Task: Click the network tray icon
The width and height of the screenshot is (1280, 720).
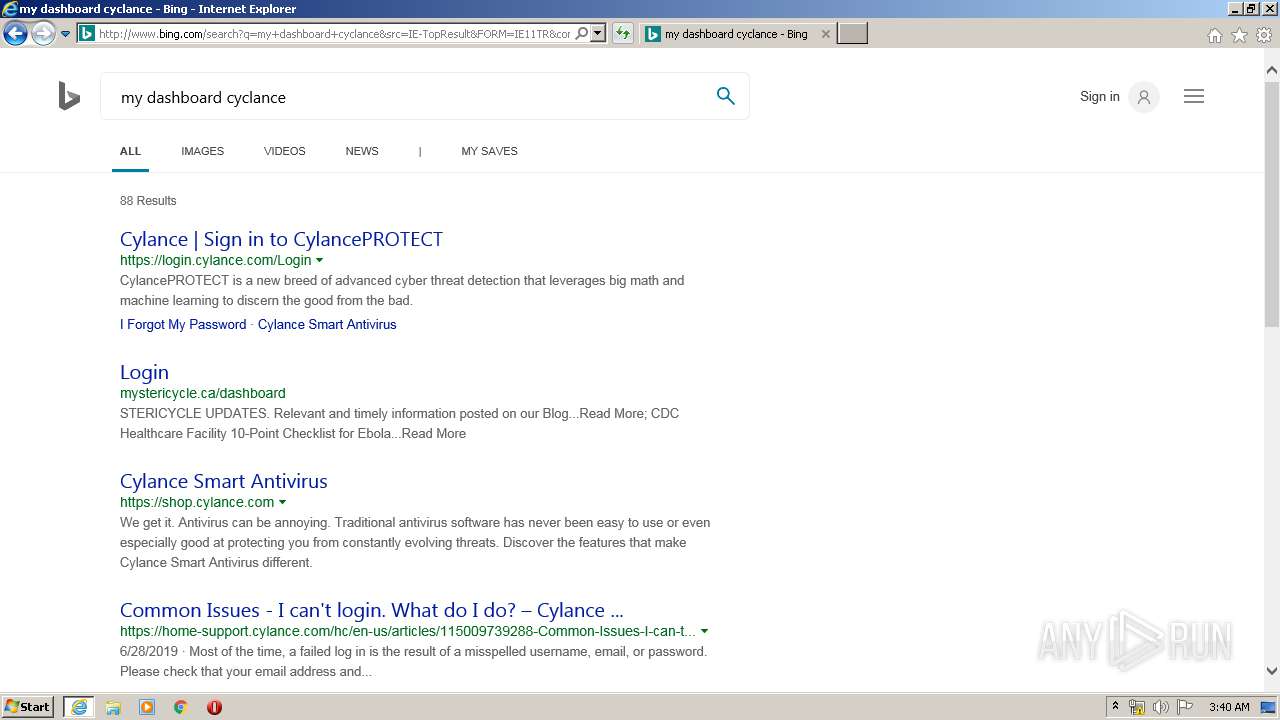Action: [1137, 707]
